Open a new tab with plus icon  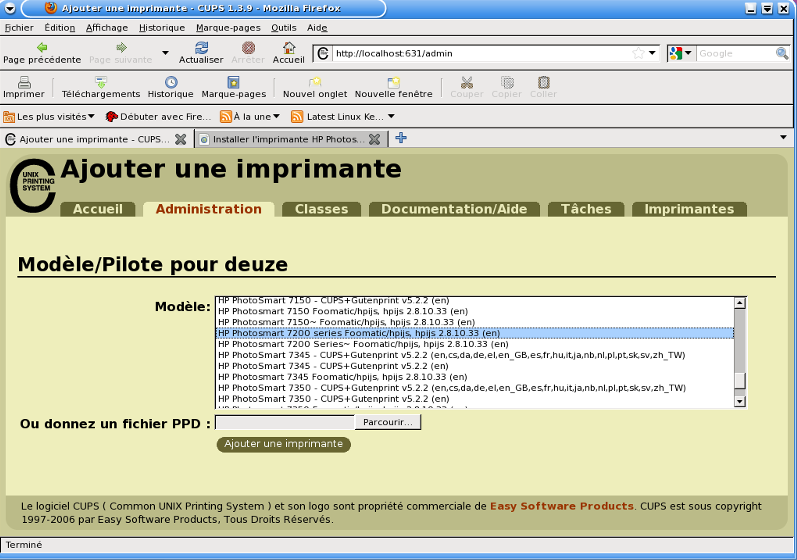coord(401,138)
